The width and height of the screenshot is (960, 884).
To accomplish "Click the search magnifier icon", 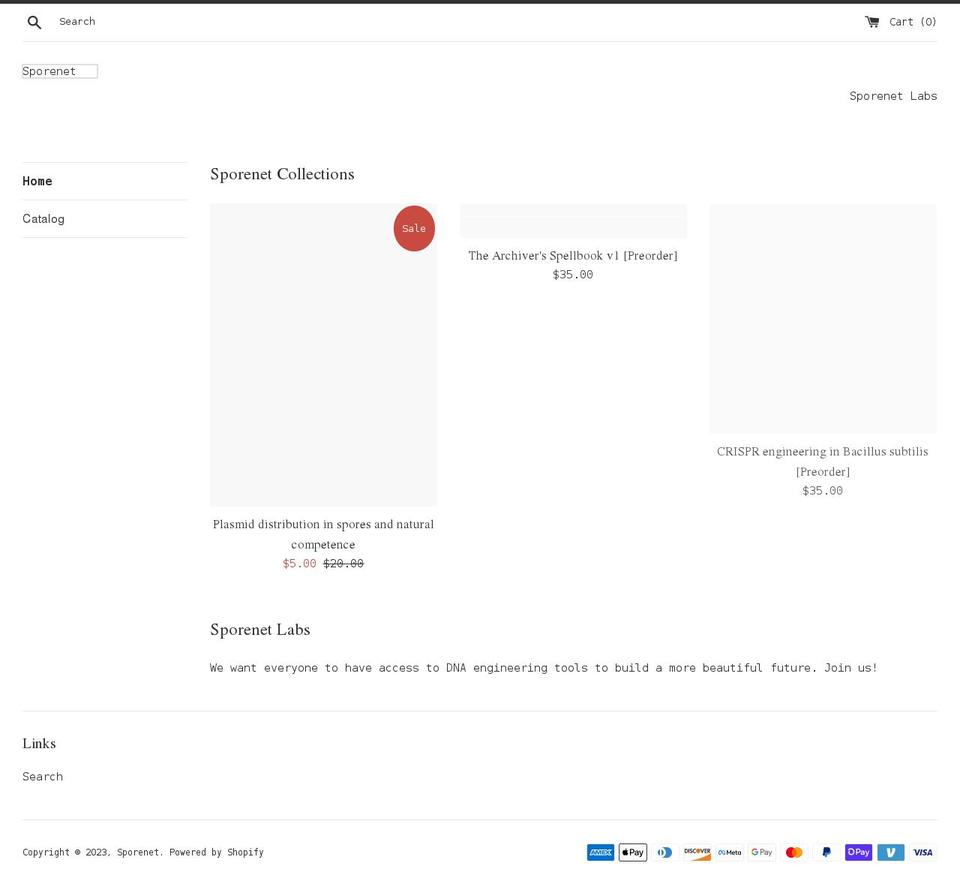I will click(34, 21).
